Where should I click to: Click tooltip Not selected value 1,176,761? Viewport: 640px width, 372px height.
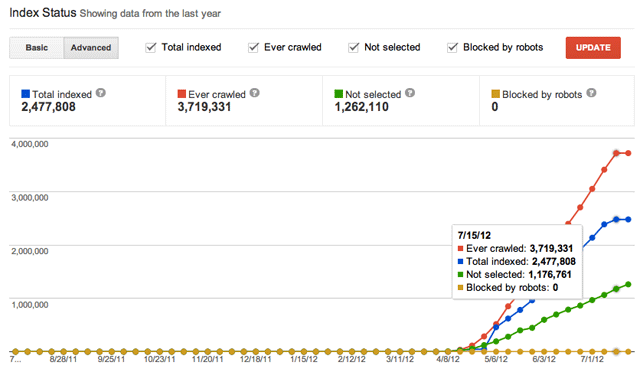pyautogui.click(x=550, y=274)
